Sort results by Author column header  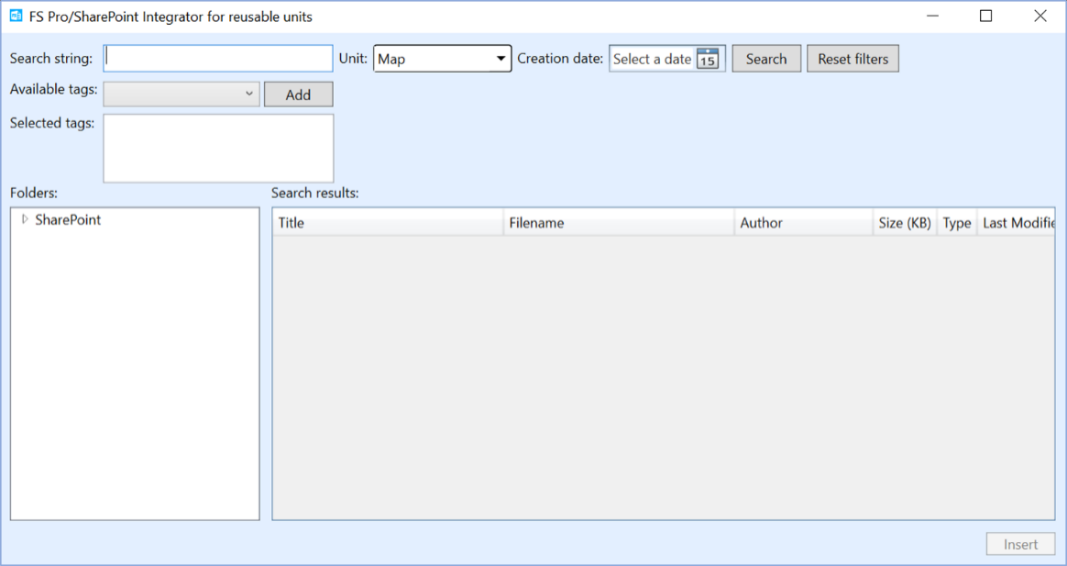[804, 222]
